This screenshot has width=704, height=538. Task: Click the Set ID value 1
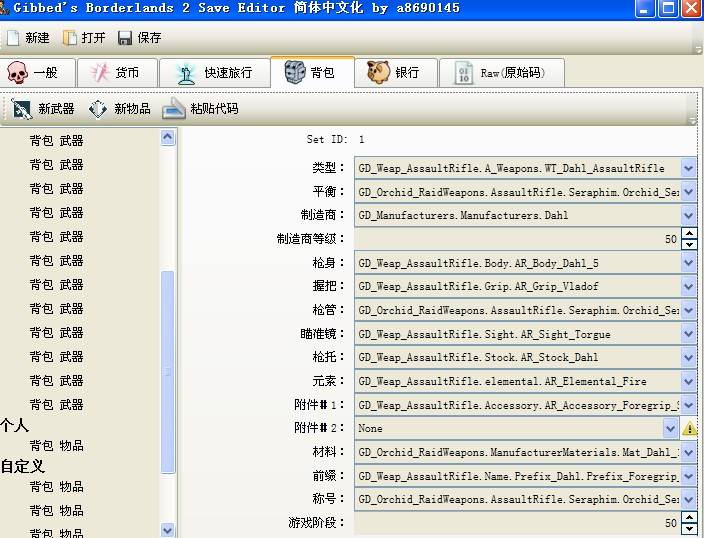pyautogui.click(x=361, y=140)
